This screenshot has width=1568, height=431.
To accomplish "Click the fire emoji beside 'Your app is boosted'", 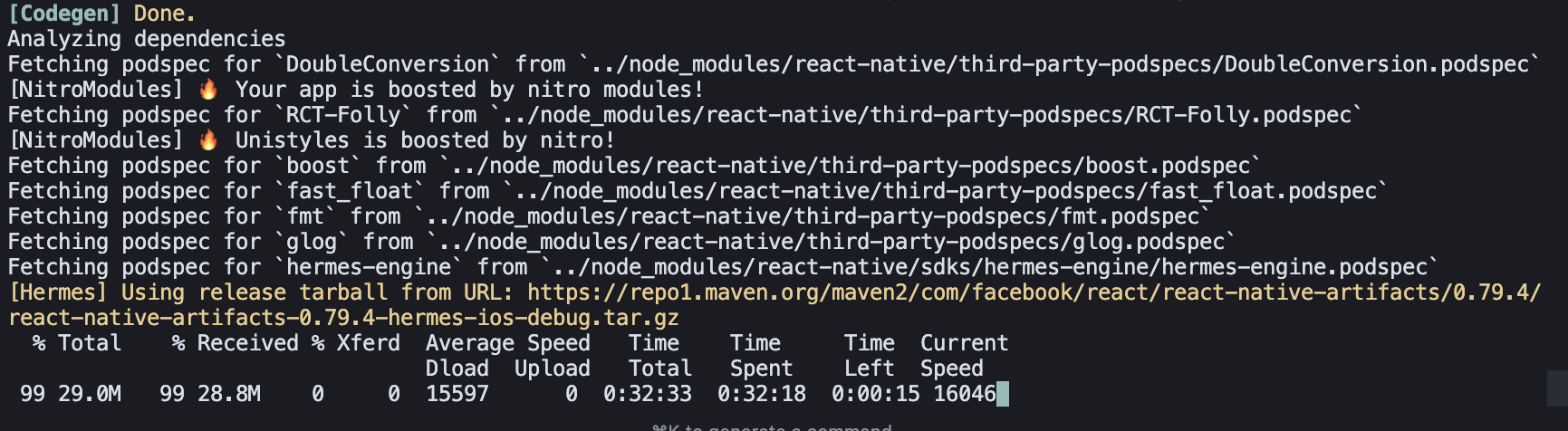I will pyautogui.click(x=208, y=90).
